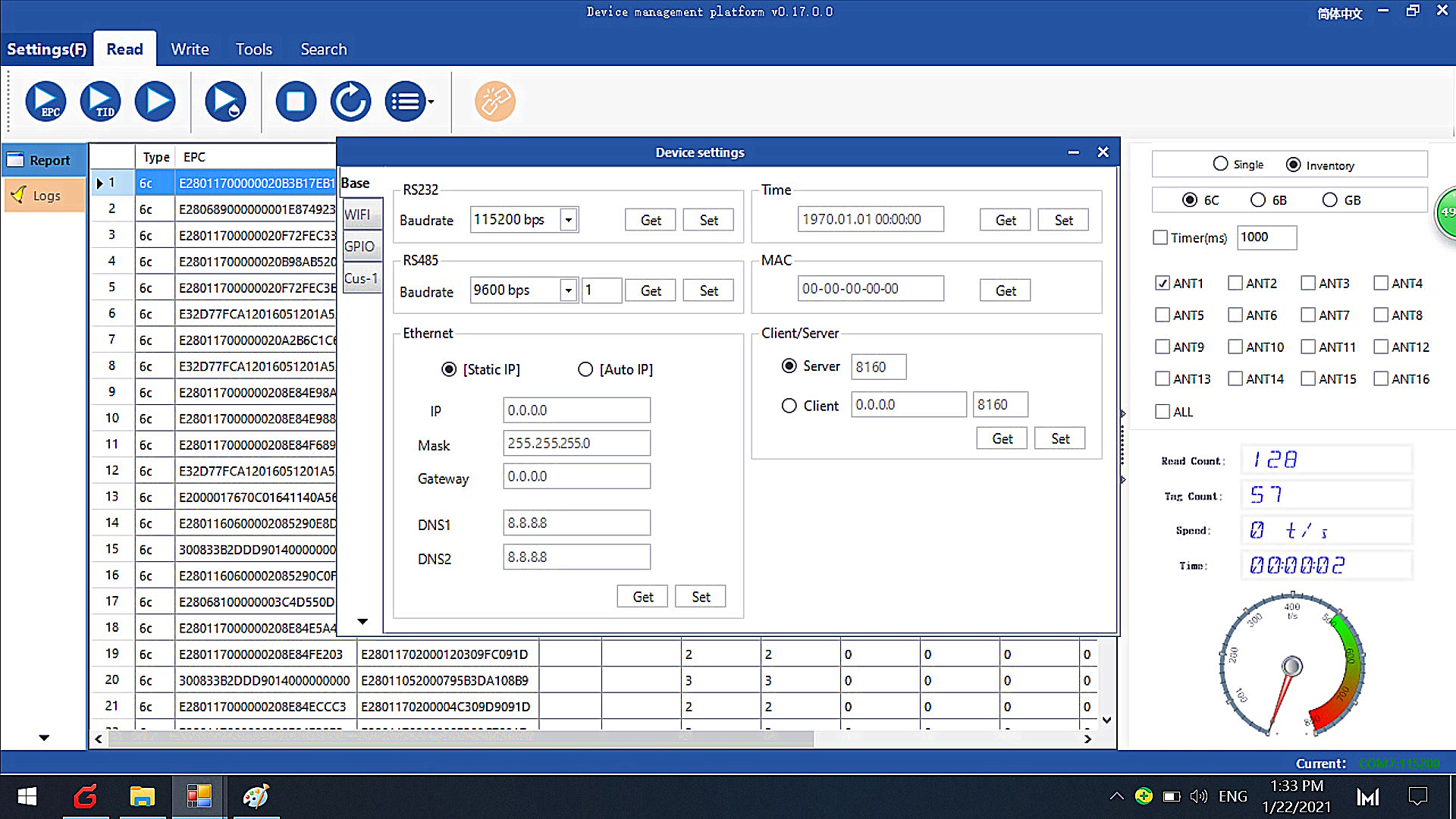This screenshot has width=1456, height=819.
Task: Select RS485 baudrate dropdown
Action: (568, 290)
